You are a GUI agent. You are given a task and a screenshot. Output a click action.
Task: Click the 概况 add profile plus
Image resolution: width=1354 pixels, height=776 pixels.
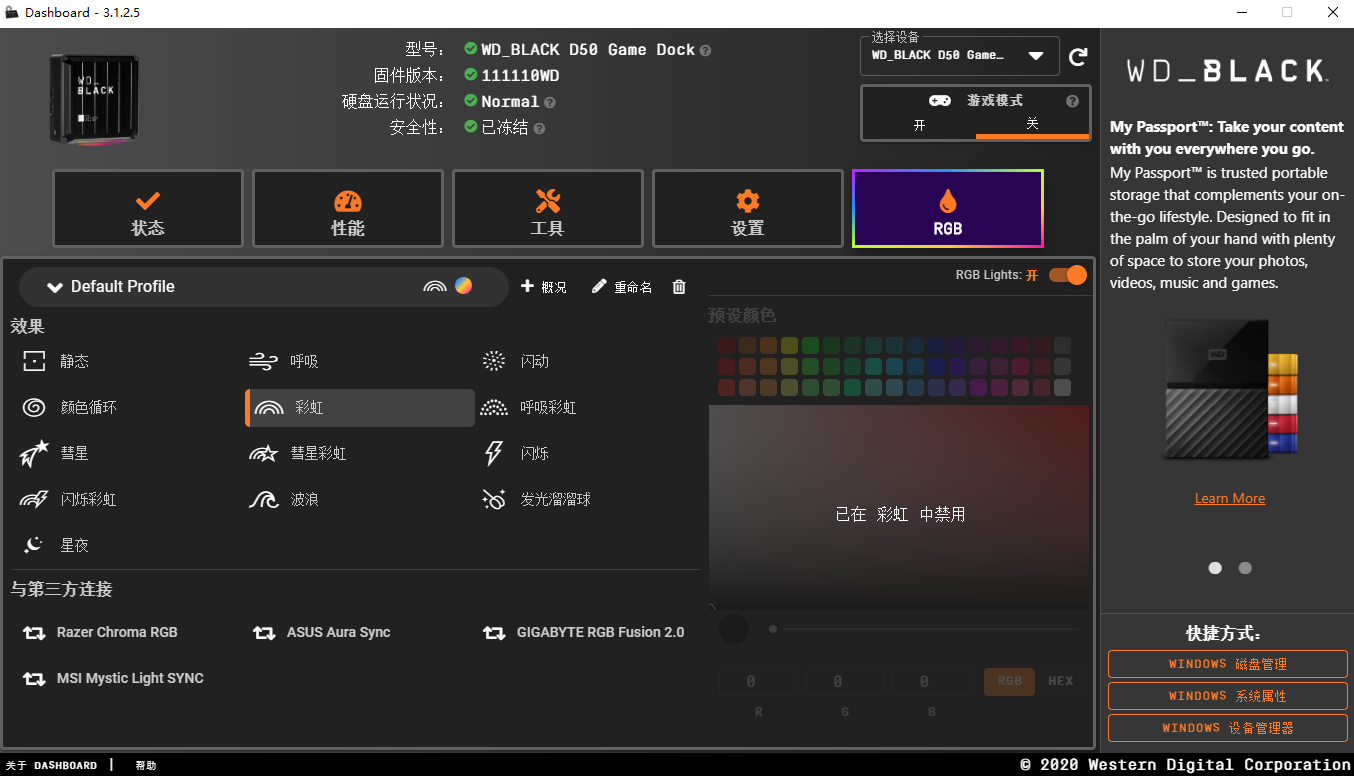(x=543, y=287)
